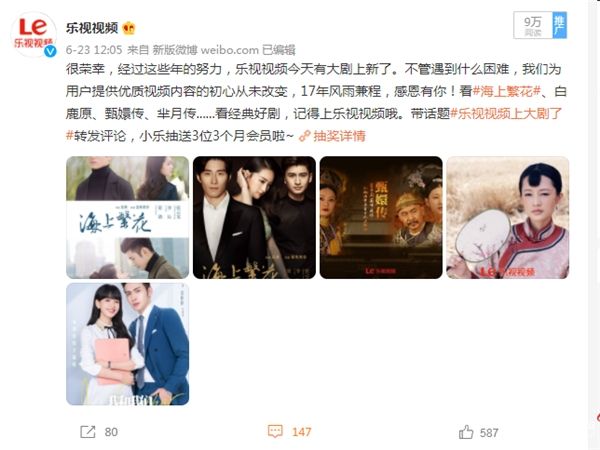Click the repost share icon
This screenshot has height=450, width=600.
(88, 432)
